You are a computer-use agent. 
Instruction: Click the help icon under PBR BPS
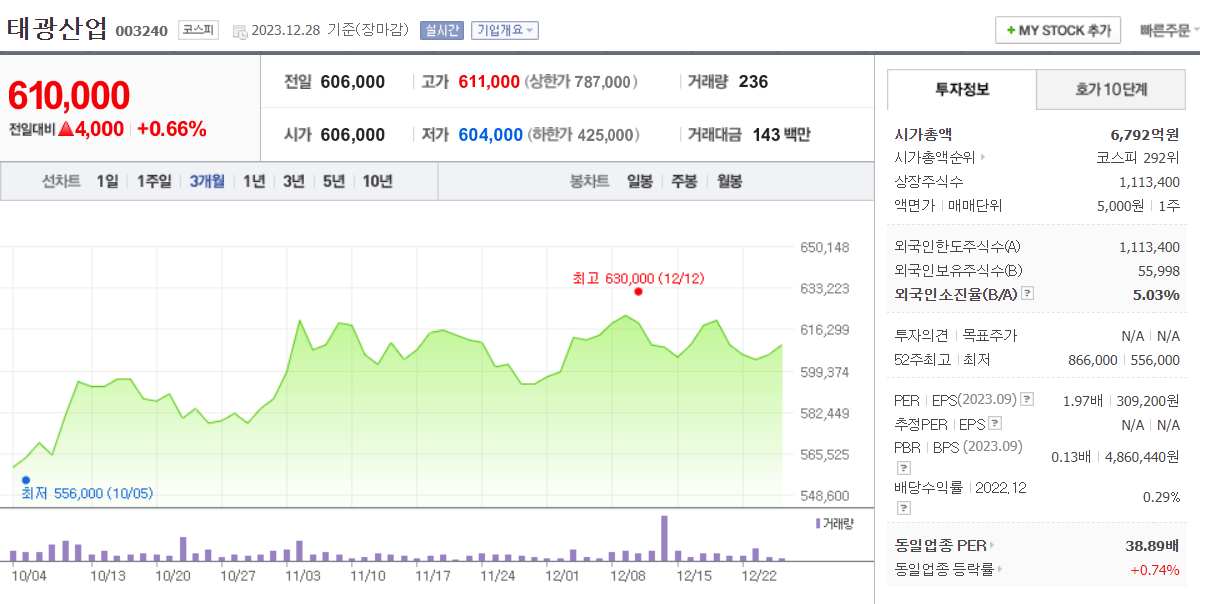coord(903,467)
